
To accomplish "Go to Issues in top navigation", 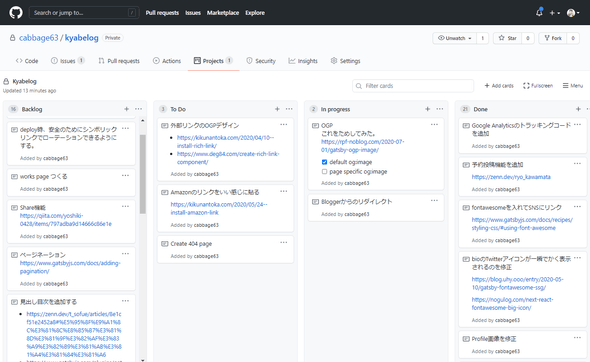I will click(193, 13).
